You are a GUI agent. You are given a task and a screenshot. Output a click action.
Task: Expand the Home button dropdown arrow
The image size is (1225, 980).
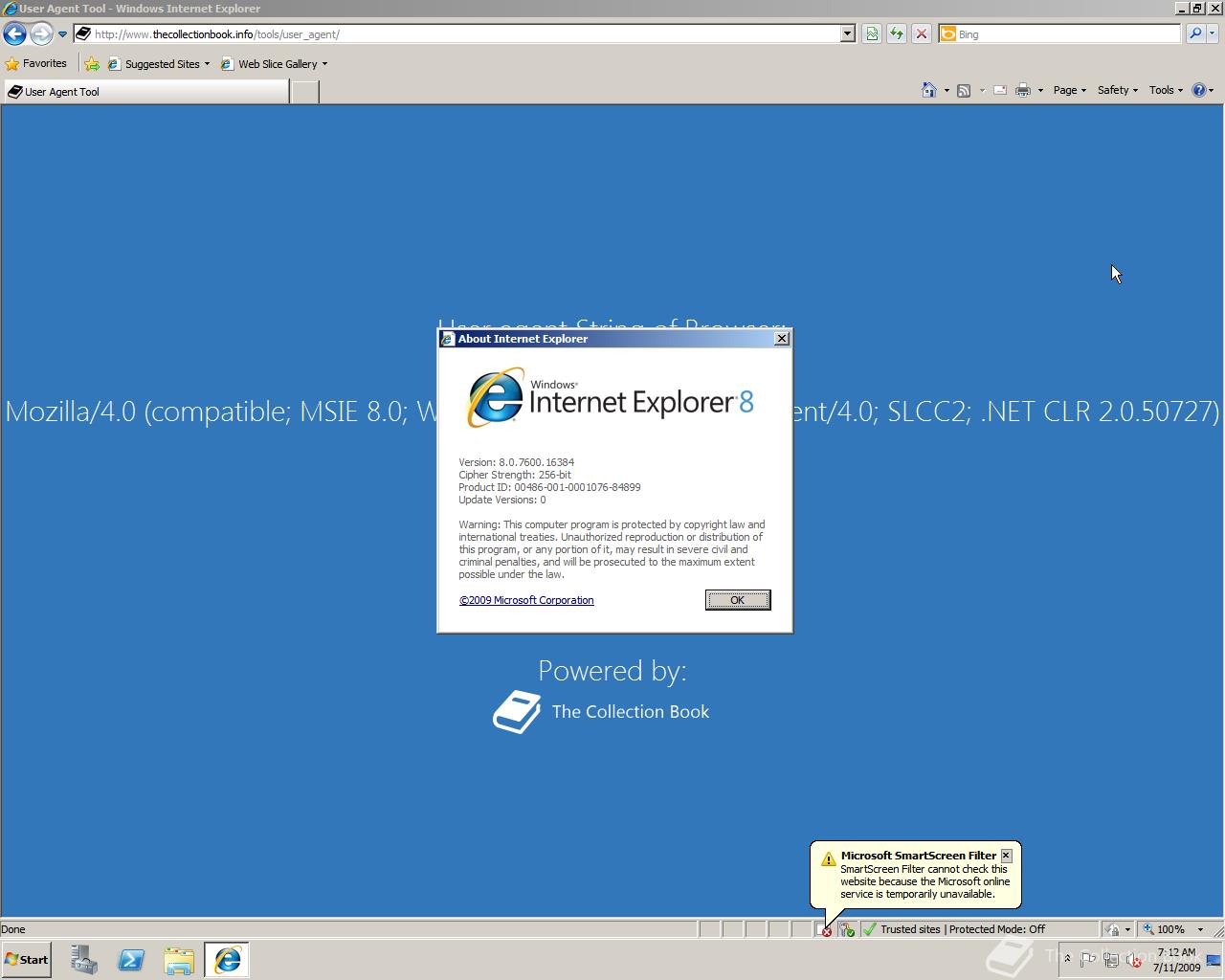[x=947, y=91]
